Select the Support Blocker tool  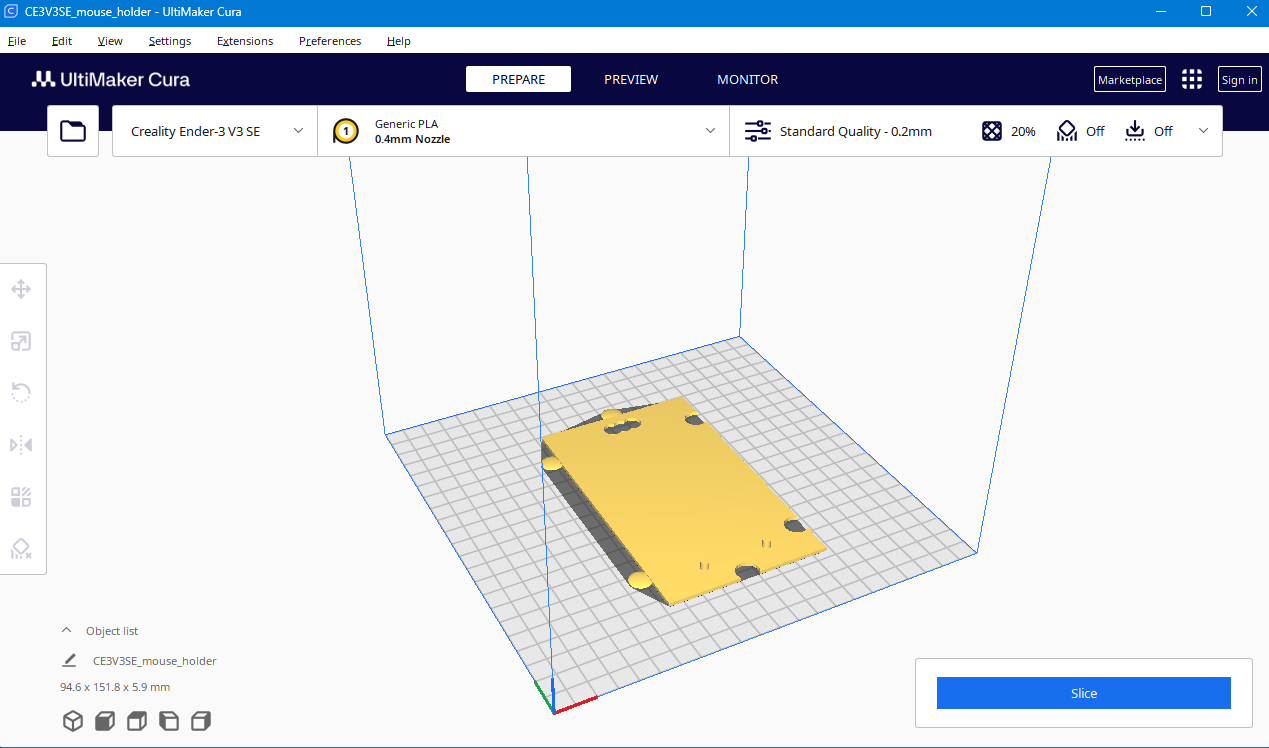tap(21, 548)
